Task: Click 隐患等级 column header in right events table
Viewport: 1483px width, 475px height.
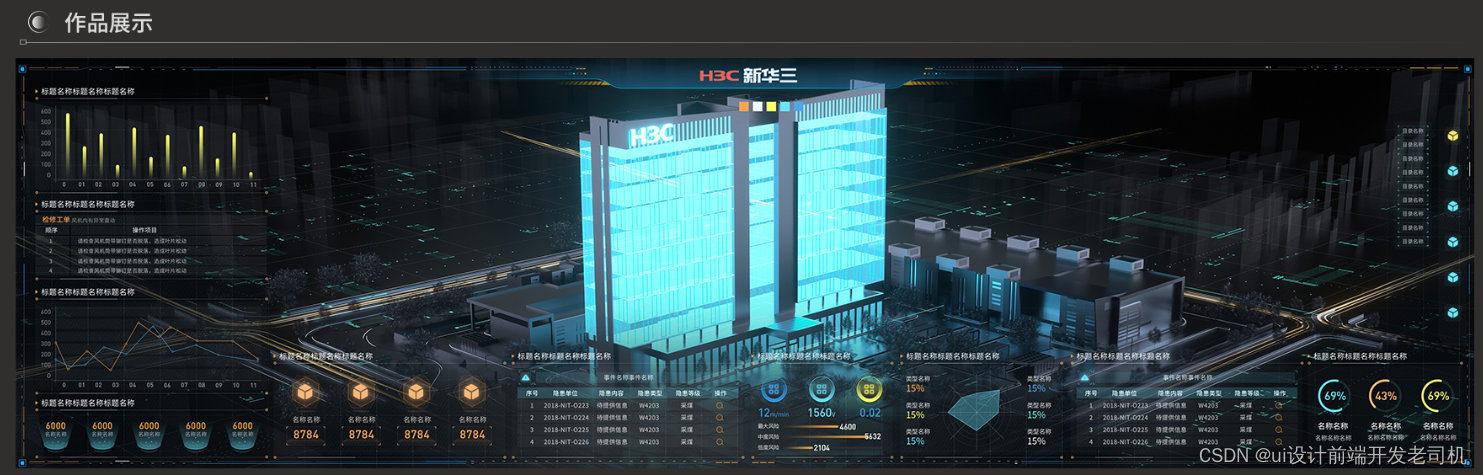Action: pos(1247,393)
